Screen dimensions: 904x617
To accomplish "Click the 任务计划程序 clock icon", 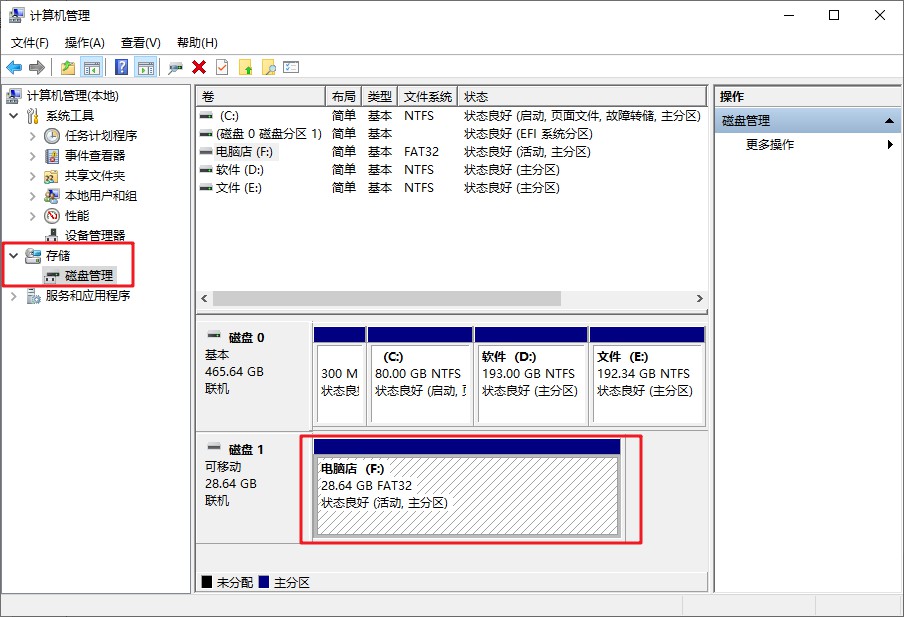I will coord(53,136).
